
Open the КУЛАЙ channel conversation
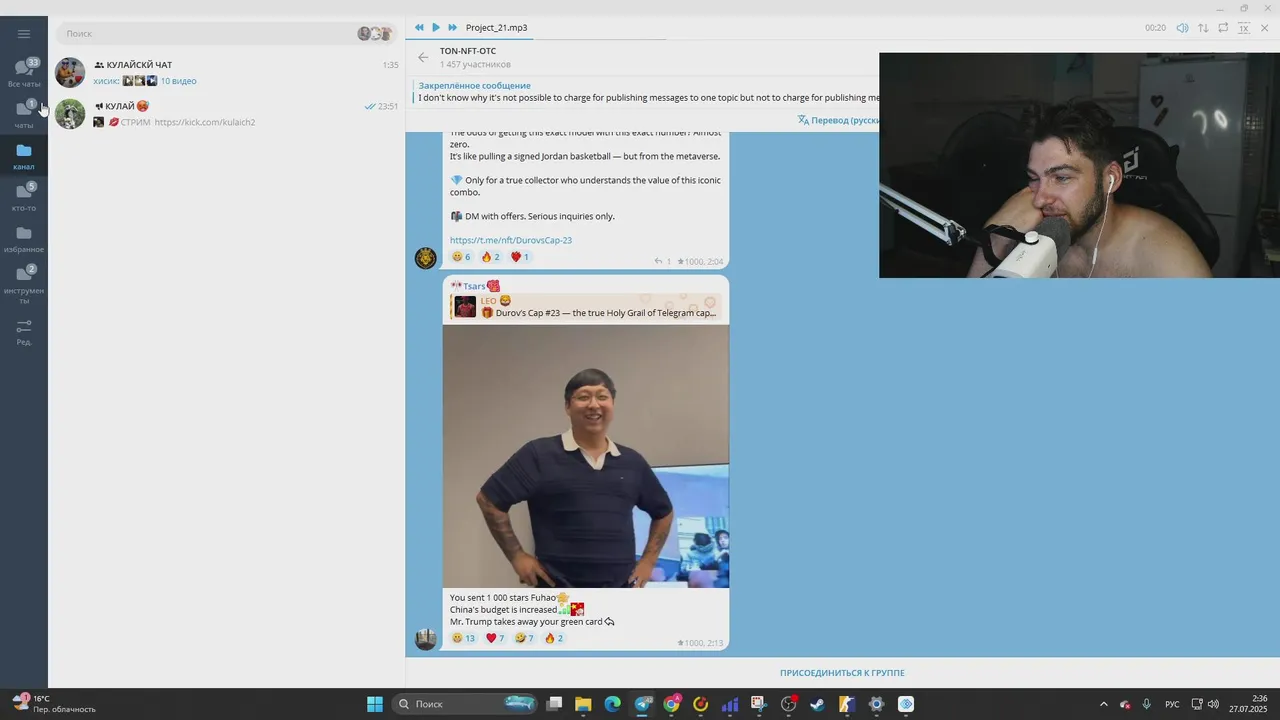[226, 114]
